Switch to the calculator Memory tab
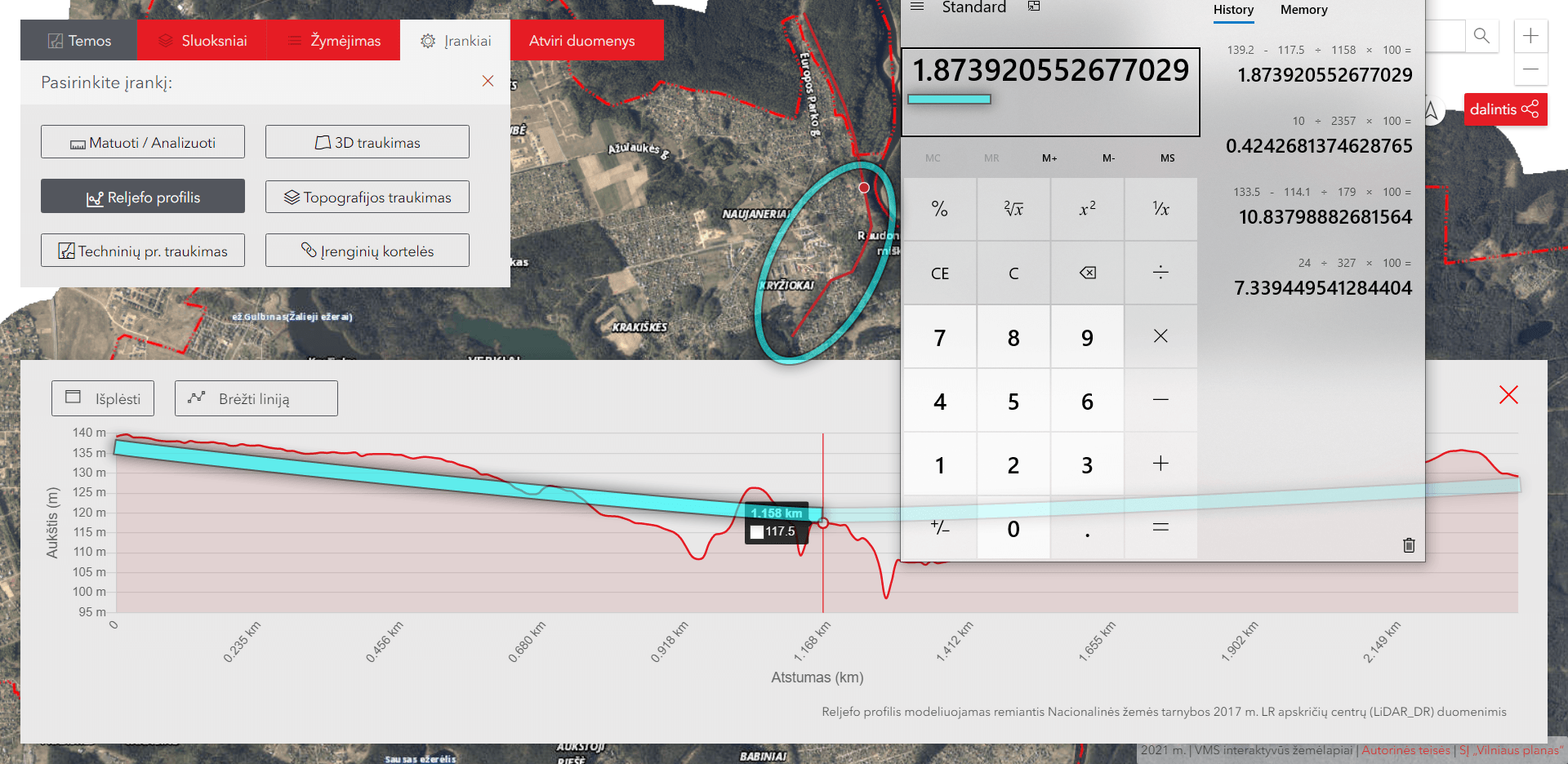 (1303, 10)
